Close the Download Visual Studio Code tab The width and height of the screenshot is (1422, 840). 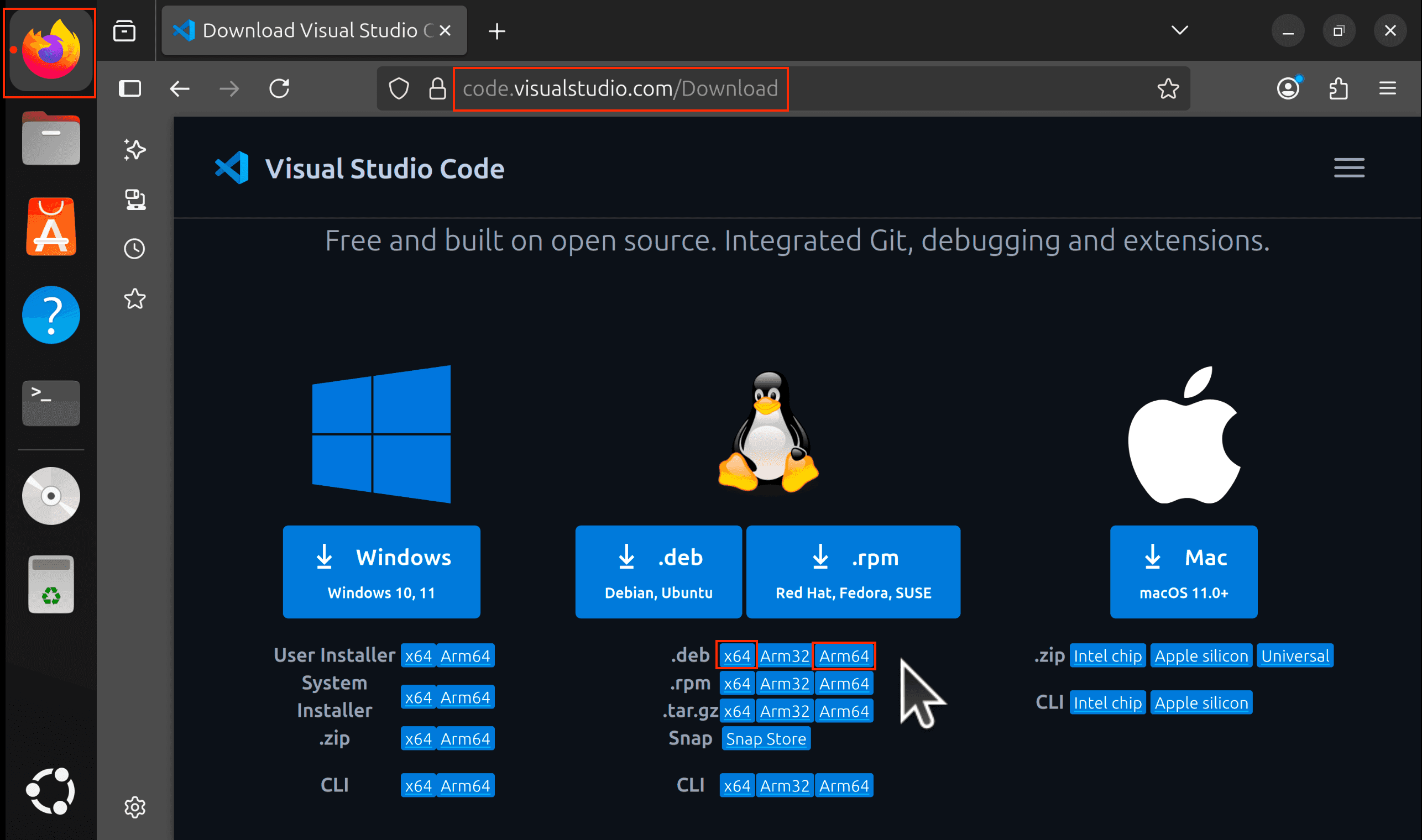(446, 30)
